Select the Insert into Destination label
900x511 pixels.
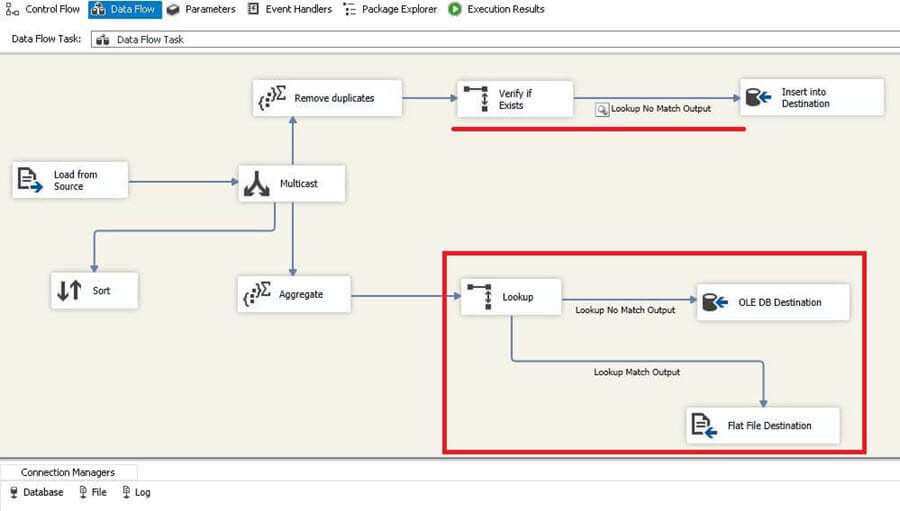click(805, 98)
